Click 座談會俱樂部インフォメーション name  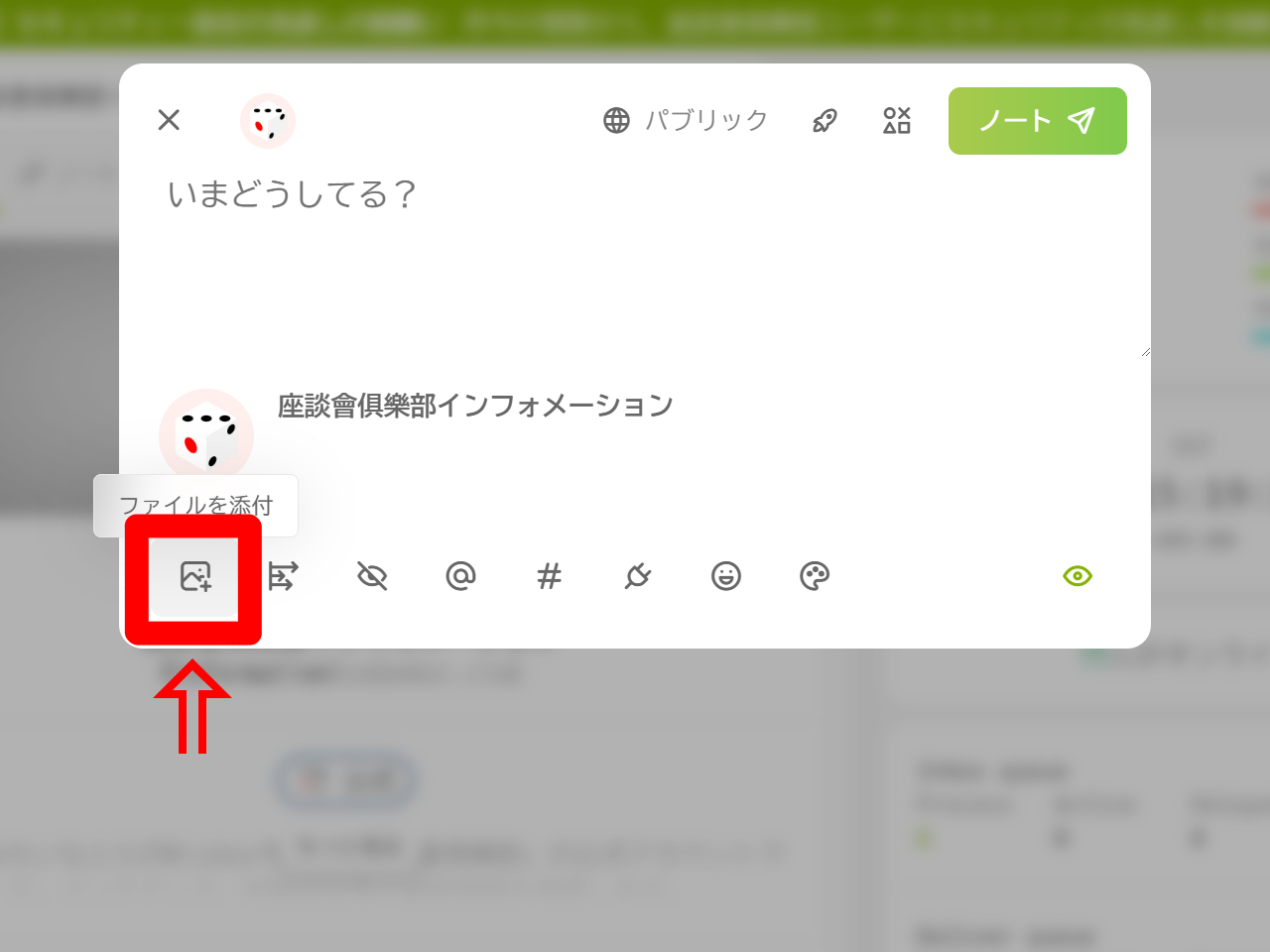coord(475,406)
